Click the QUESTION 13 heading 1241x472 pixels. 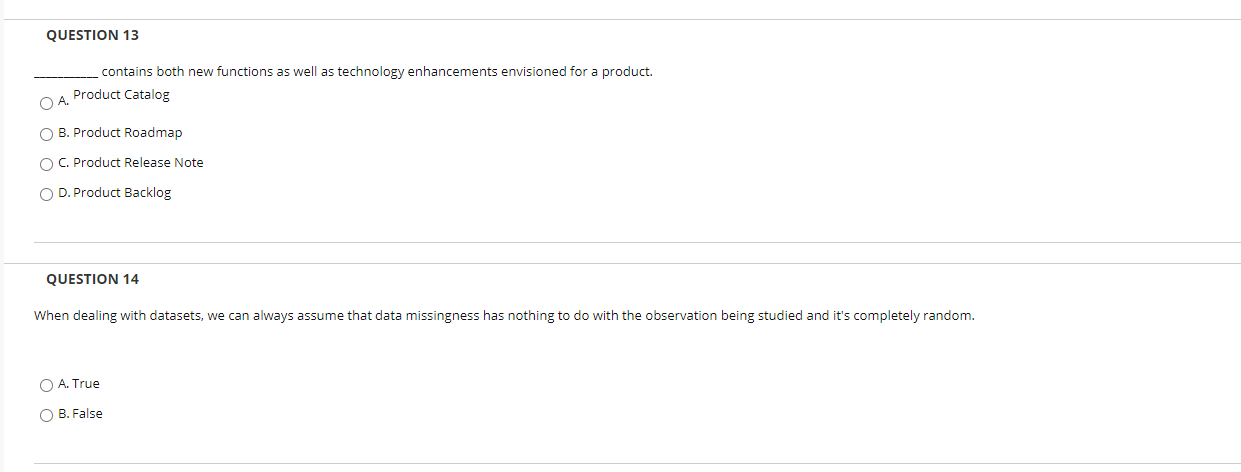tap(93, 35)
